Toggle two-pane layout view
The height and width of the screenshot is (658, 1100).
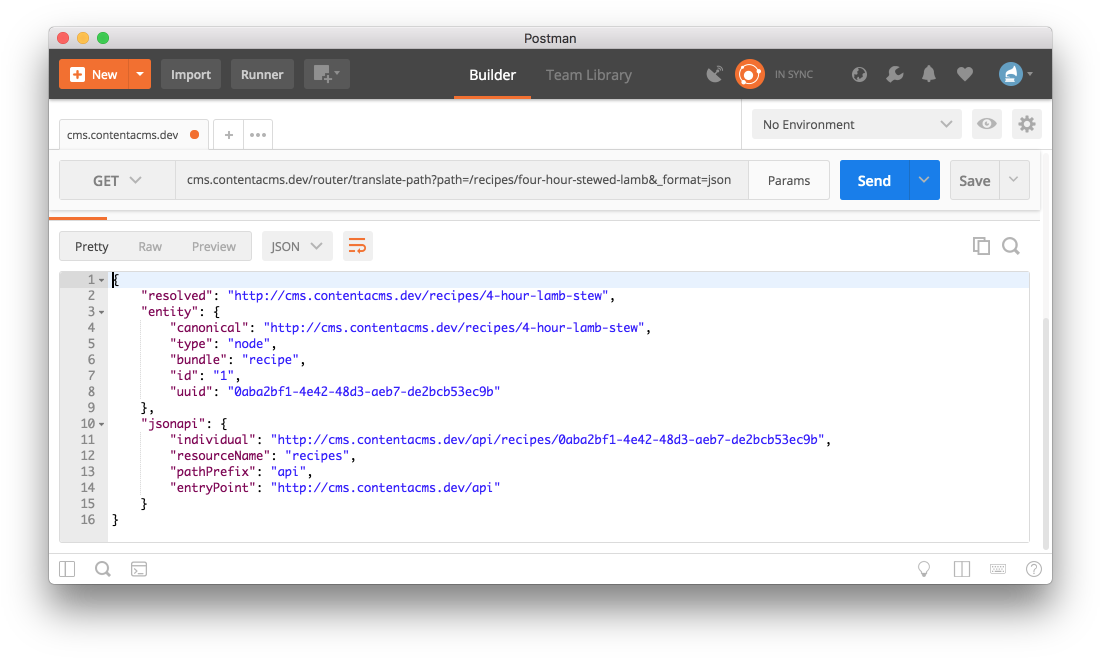961,569
